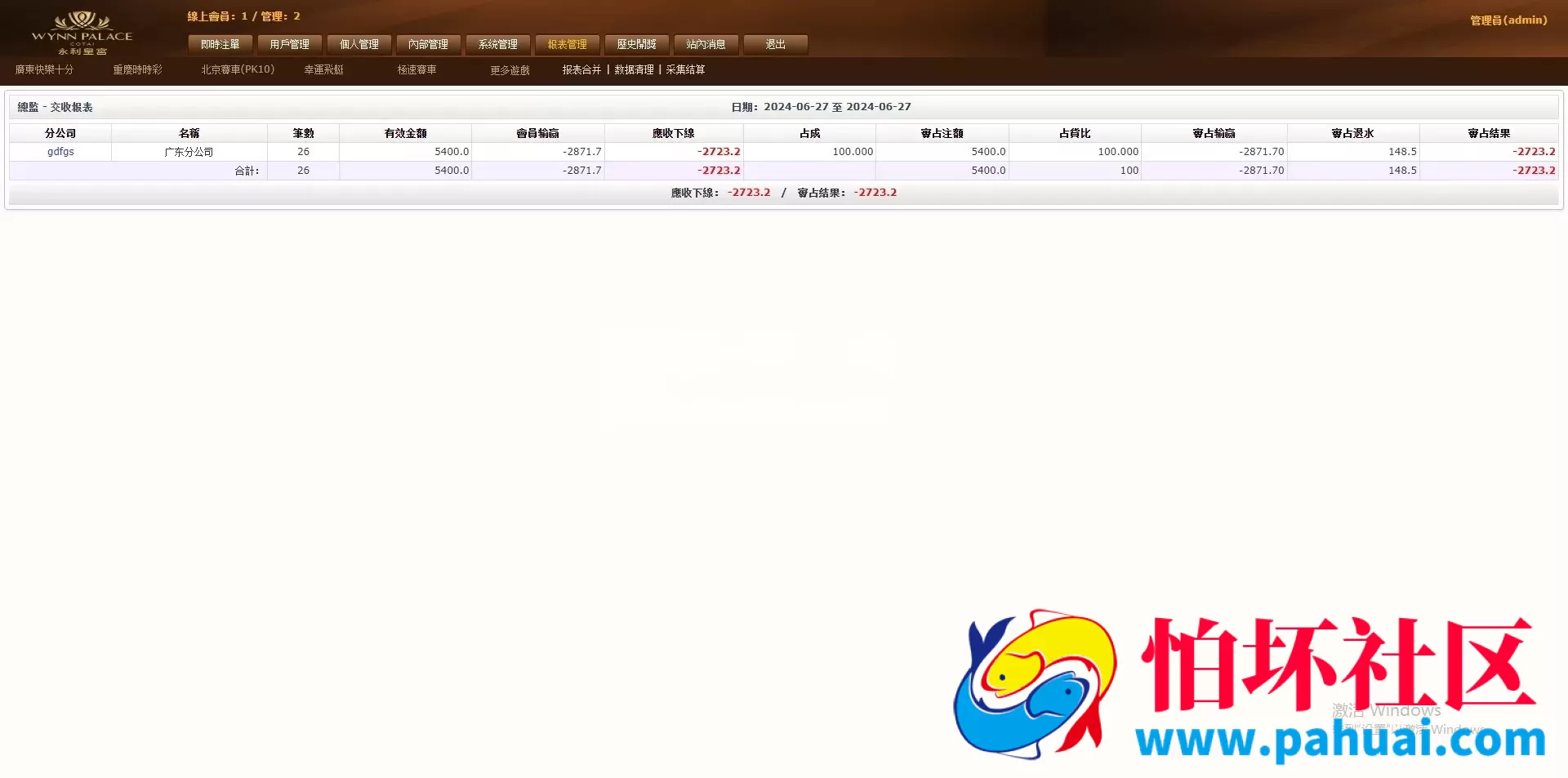Click the 合計 total row label
This screenshot has width=1568, height=778.
[x=247, y=171]
